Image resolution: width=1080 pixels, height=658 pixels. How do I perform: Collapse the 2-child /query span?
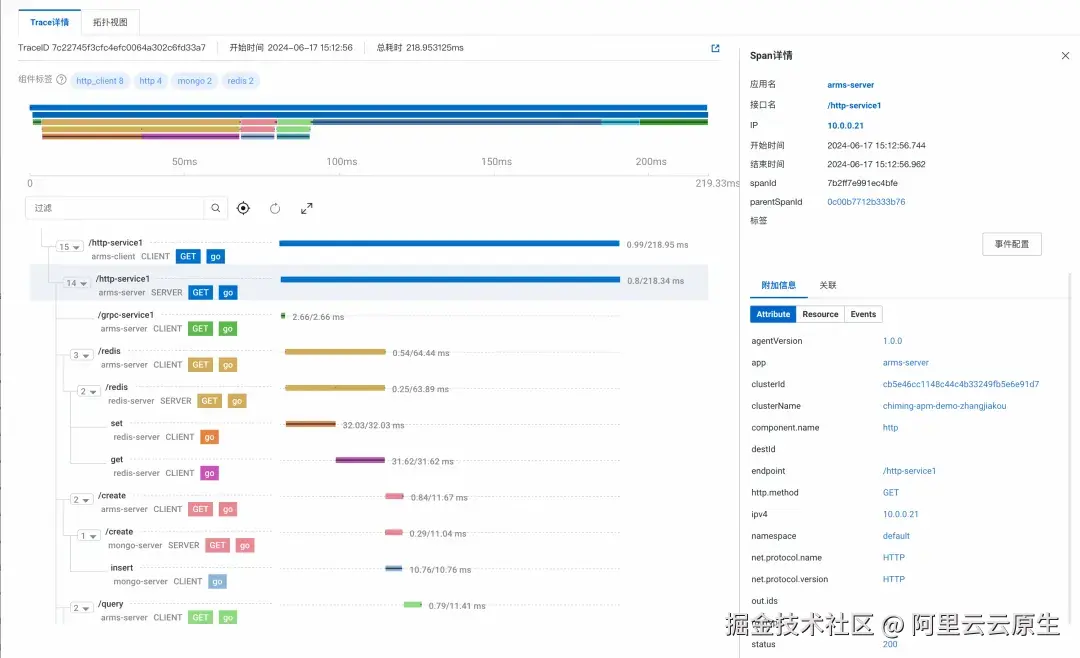click(x=81, y=608)
